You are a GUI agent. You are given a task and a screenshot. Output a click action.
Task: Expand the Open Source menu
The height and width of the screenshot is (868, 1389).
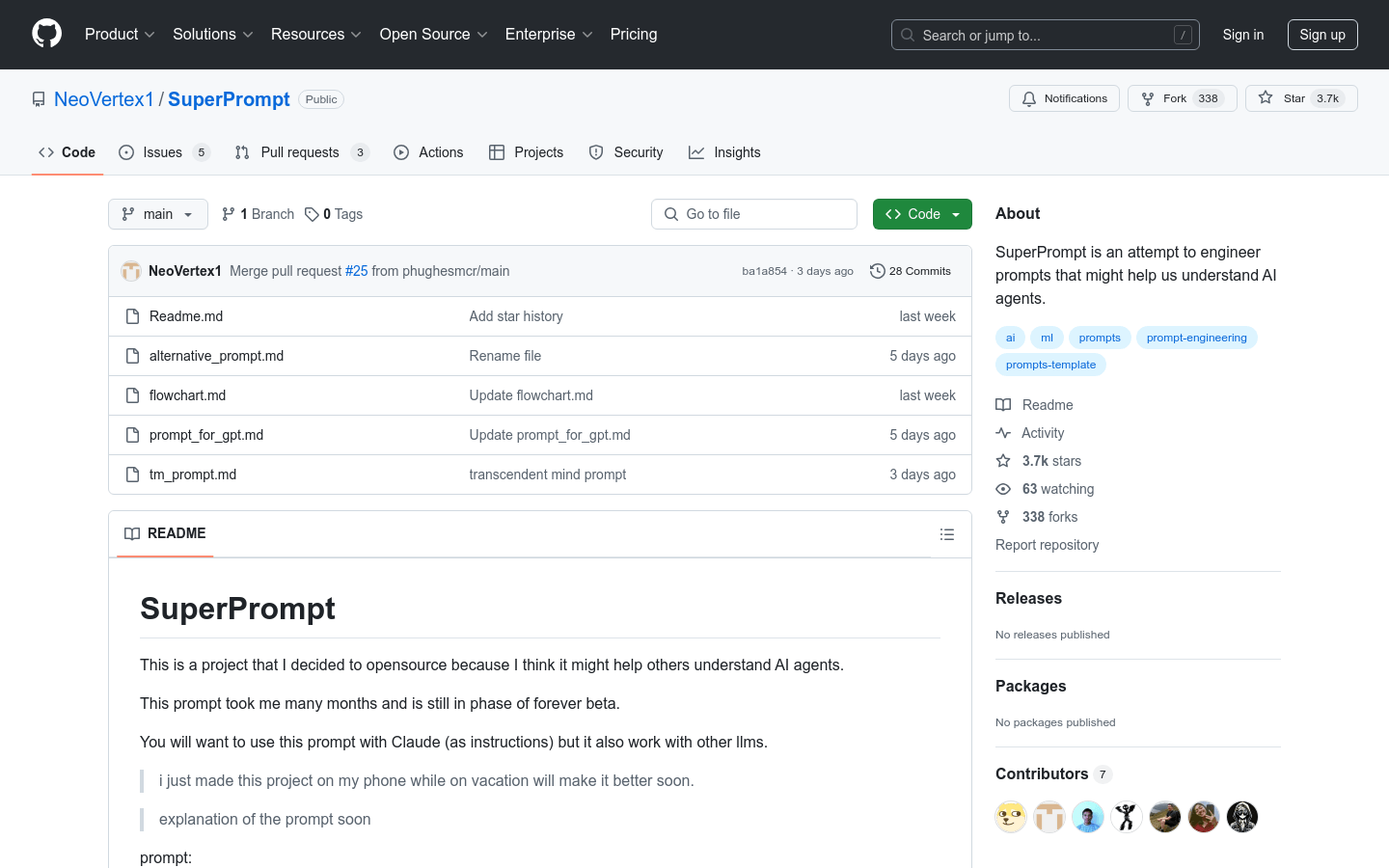point(434,34)
